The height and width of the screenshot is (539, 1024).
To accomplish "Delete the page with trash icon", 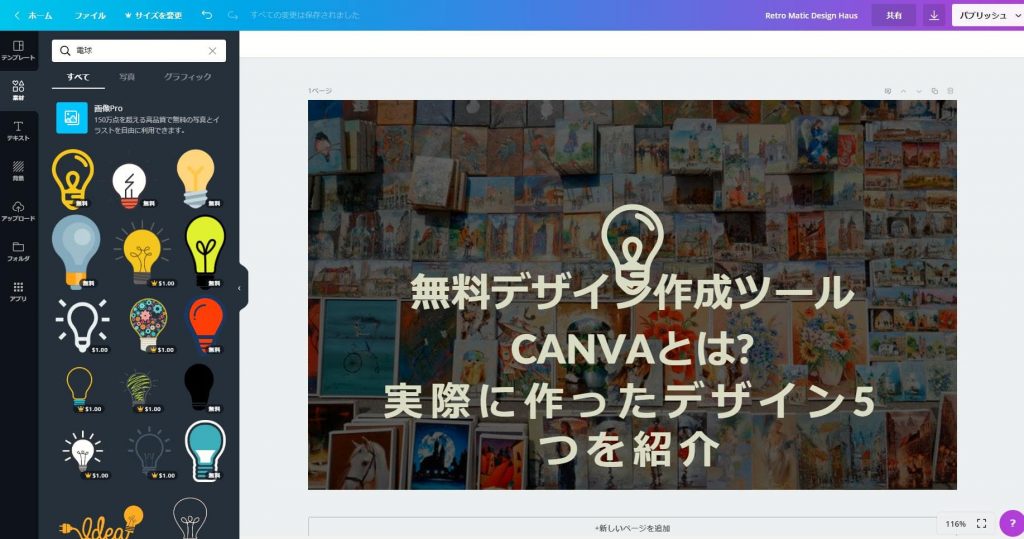I will coord(950,91).
